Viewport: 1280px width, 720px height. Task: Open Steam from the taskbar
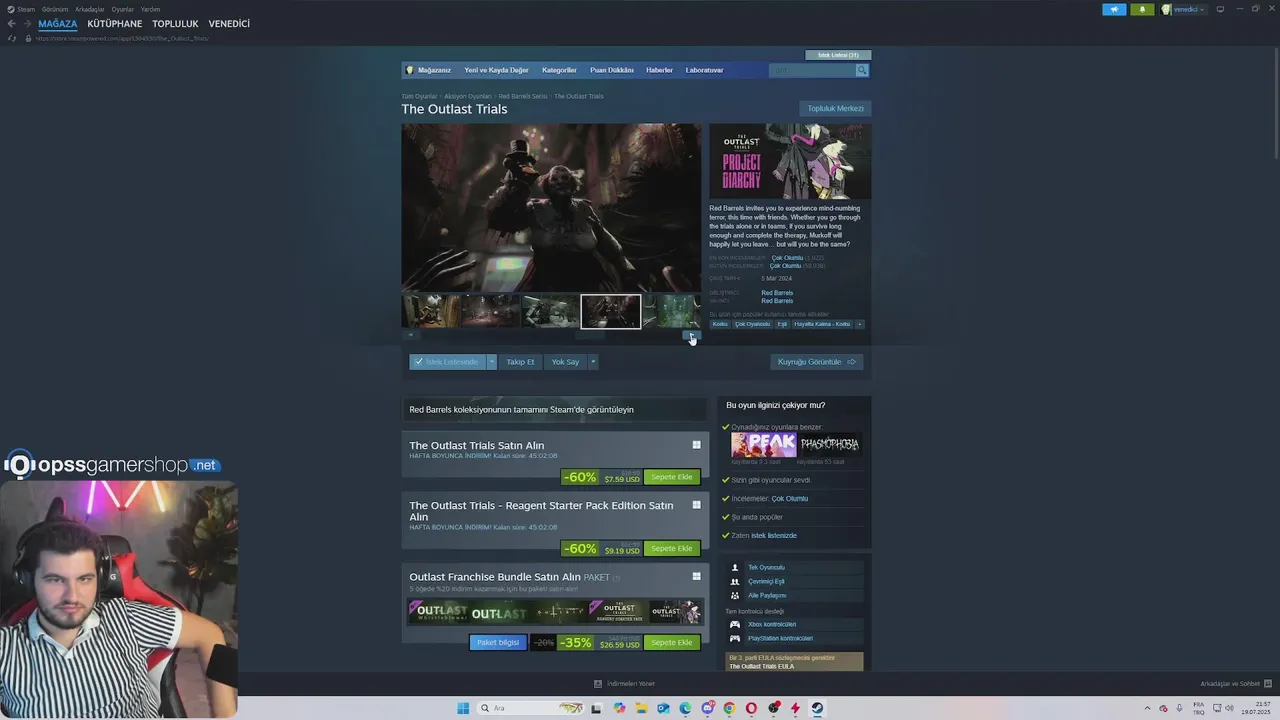coord(817,708)
